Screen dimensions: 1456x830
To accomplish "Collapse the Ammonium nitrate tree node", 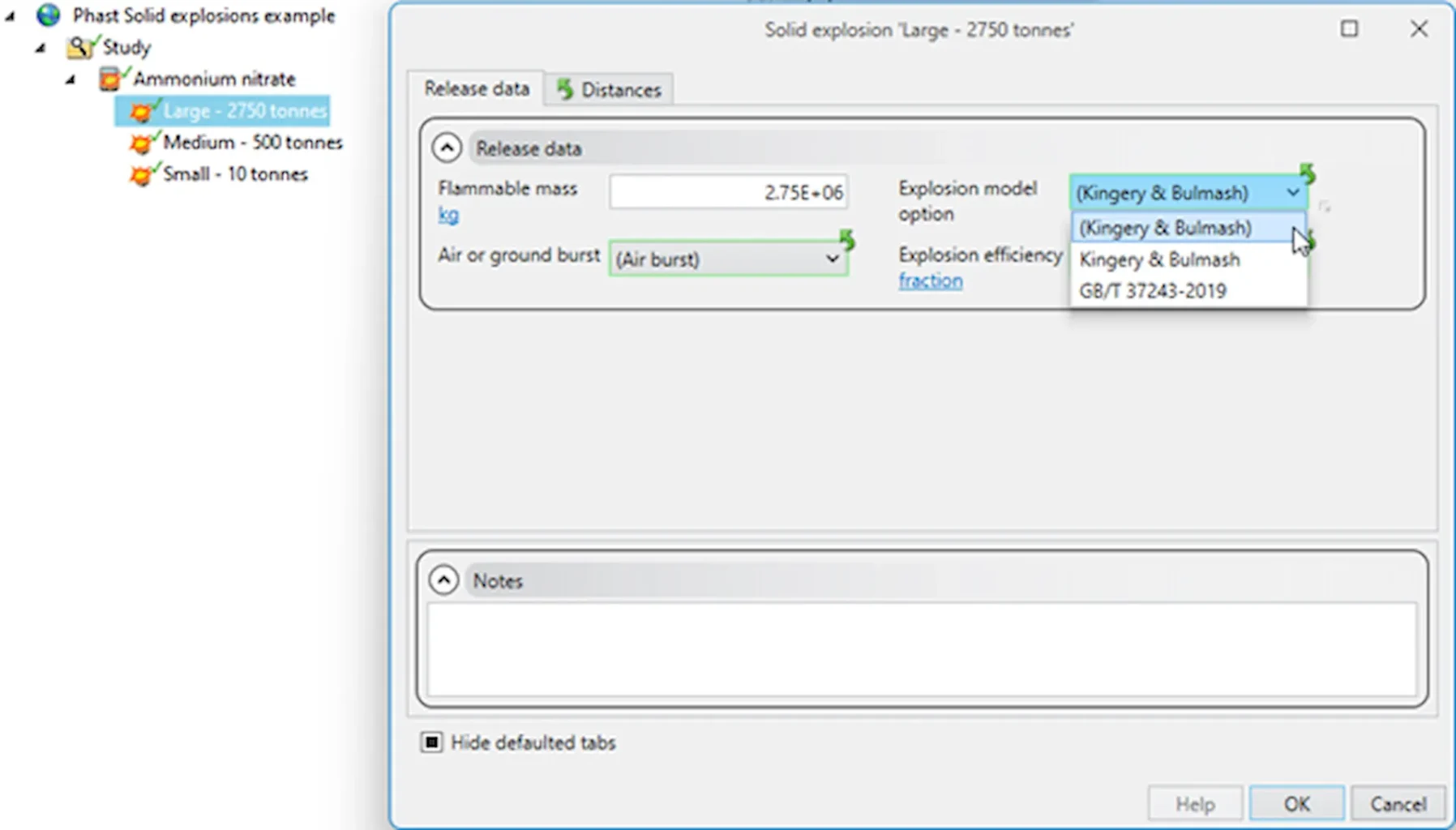I will coord(71,79).
